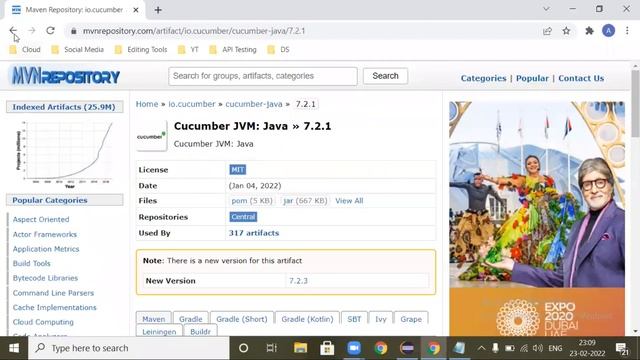Show hidden system tray icons

tap(481, 348)
